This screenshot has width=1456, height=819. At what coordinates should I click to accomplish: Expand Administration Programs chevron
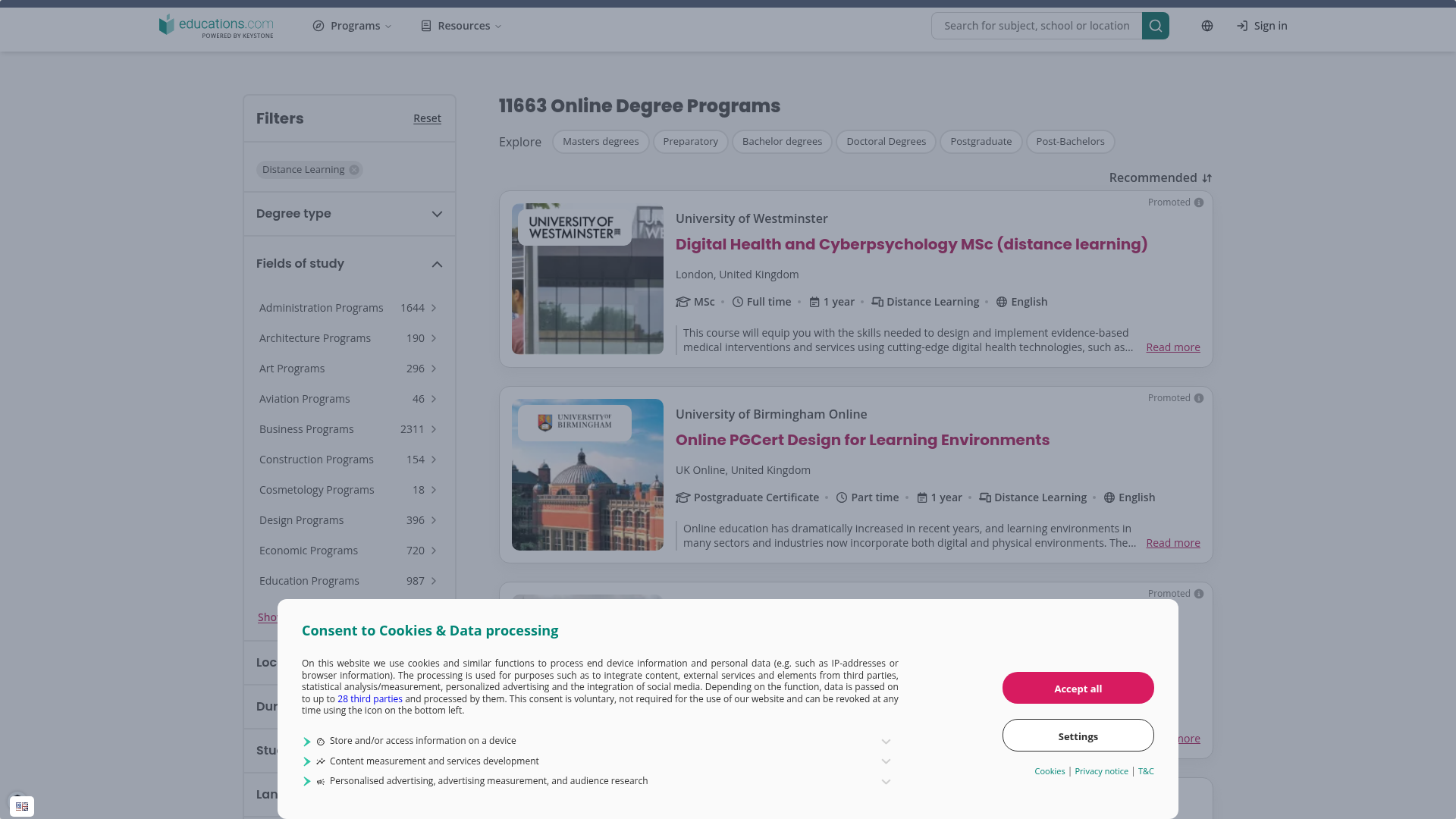pos(434,308)
